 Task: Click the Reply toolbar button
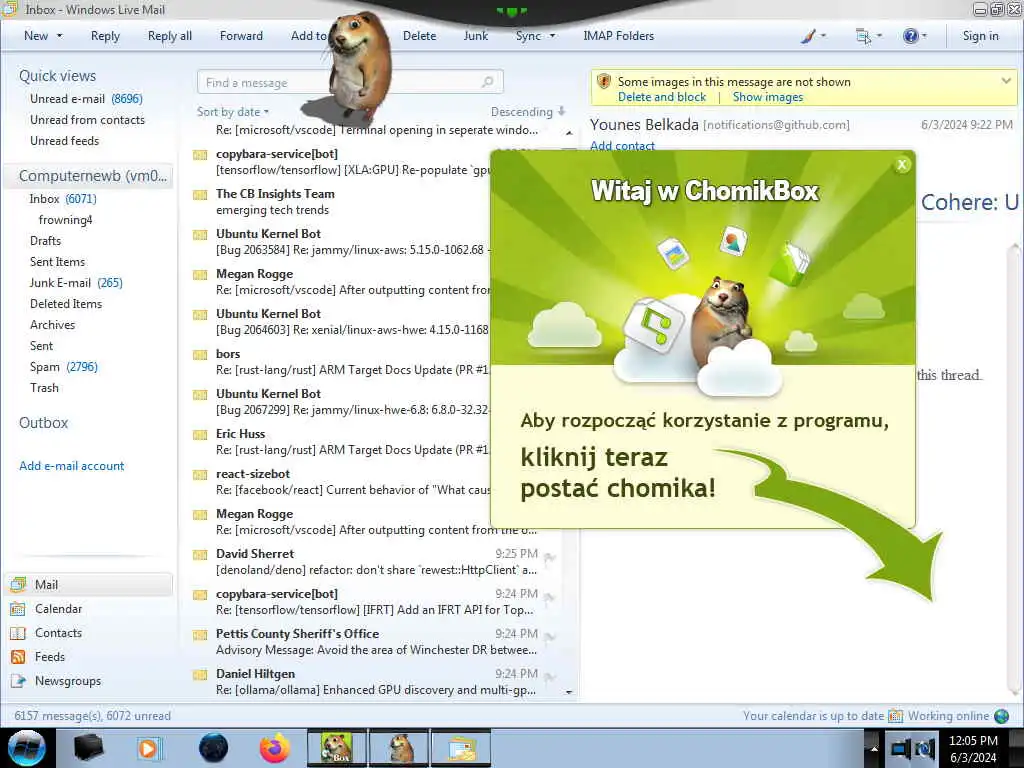coord(105,36)
